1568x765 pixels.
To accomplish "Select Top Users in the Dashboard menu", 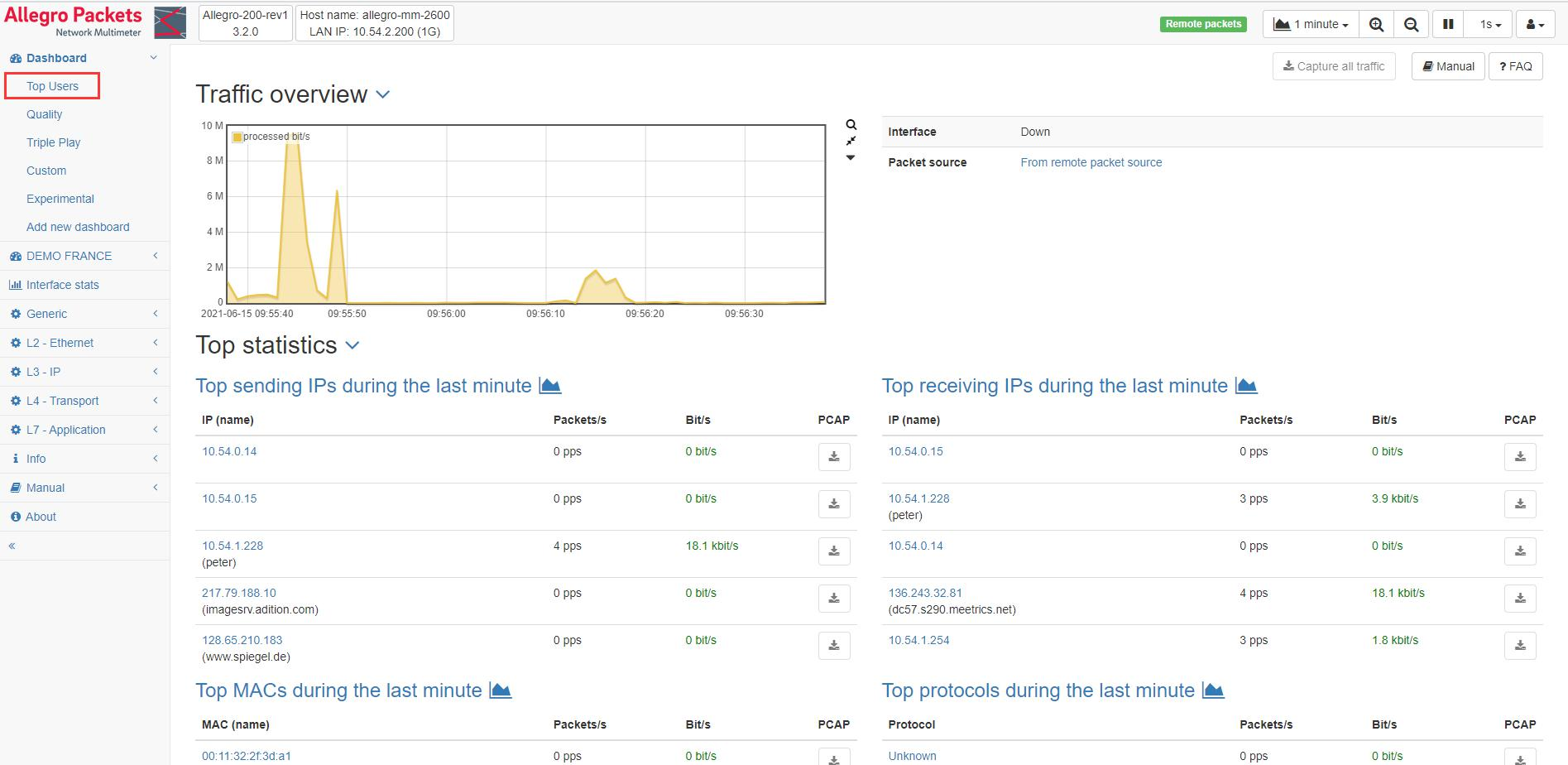I will pos(52,86).
